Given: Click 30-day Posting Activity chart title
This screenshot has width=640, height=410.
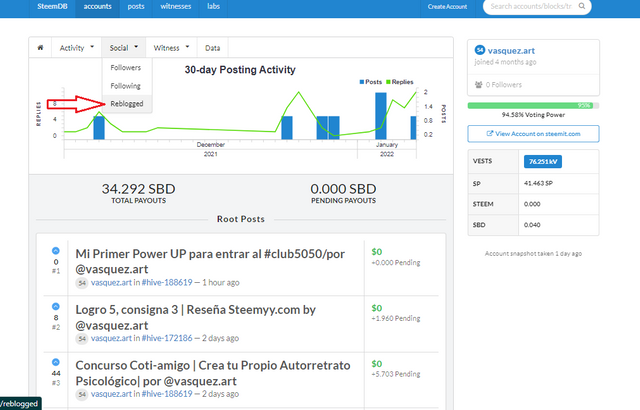Looking at the screenshot, I should click(x=240, y=70).
